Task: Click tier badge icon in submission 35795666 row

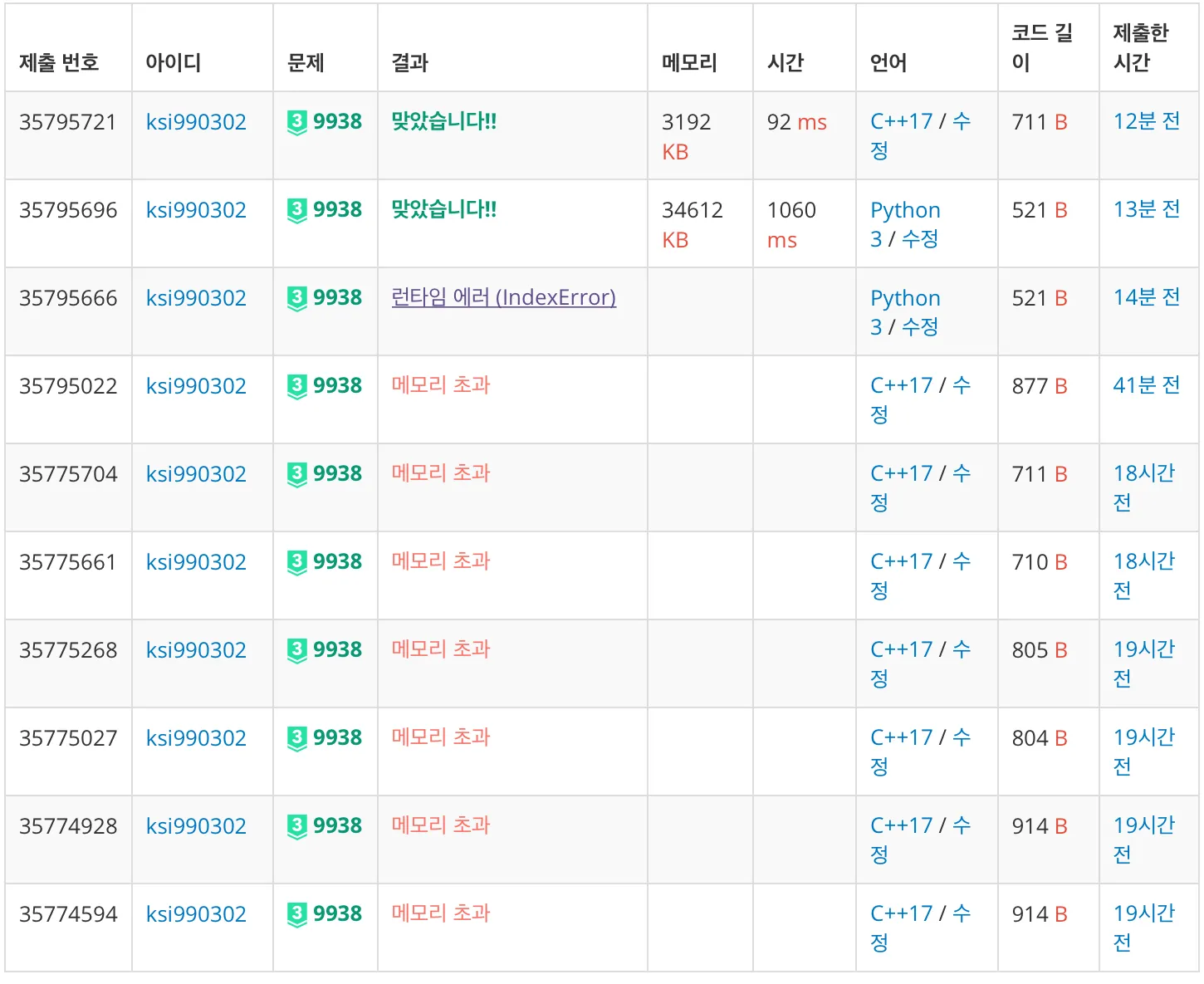Action: (297, 299)
